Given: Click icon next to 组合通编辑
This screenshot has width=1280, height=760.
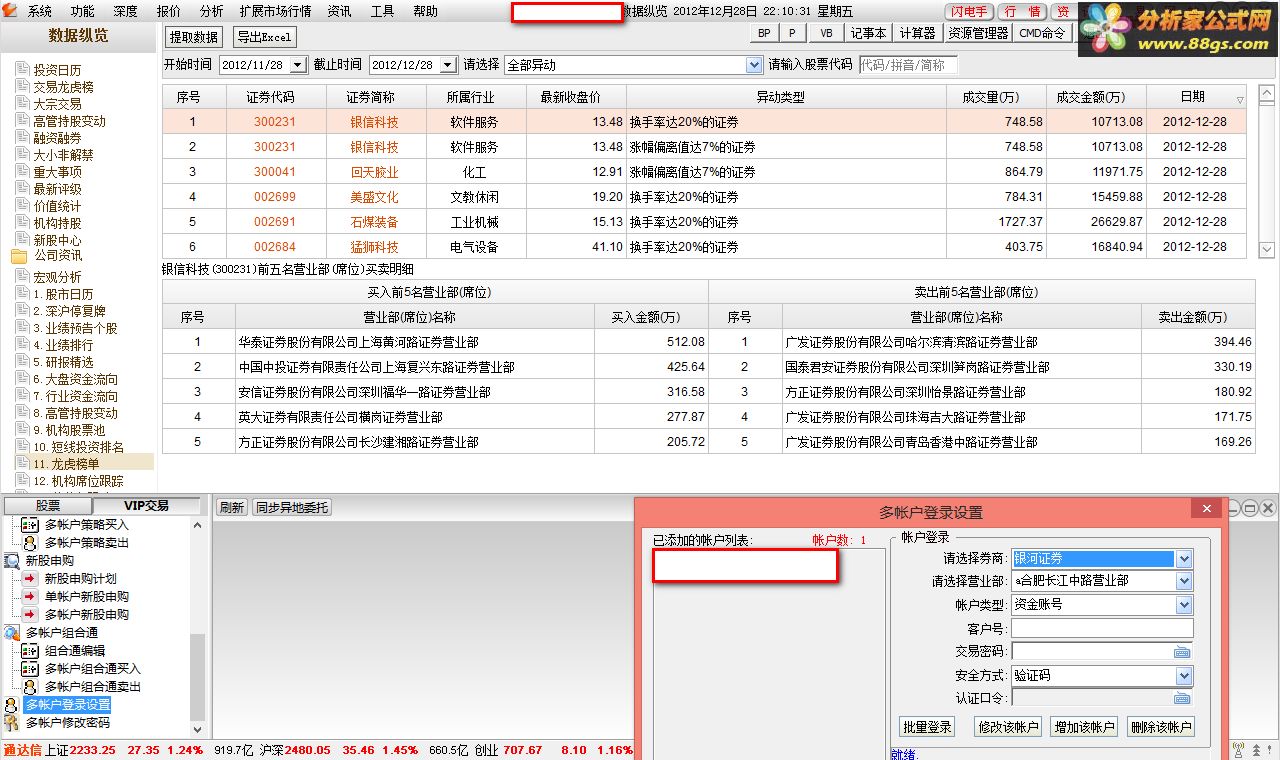Looking at the screenshot, I should (30, 651).
